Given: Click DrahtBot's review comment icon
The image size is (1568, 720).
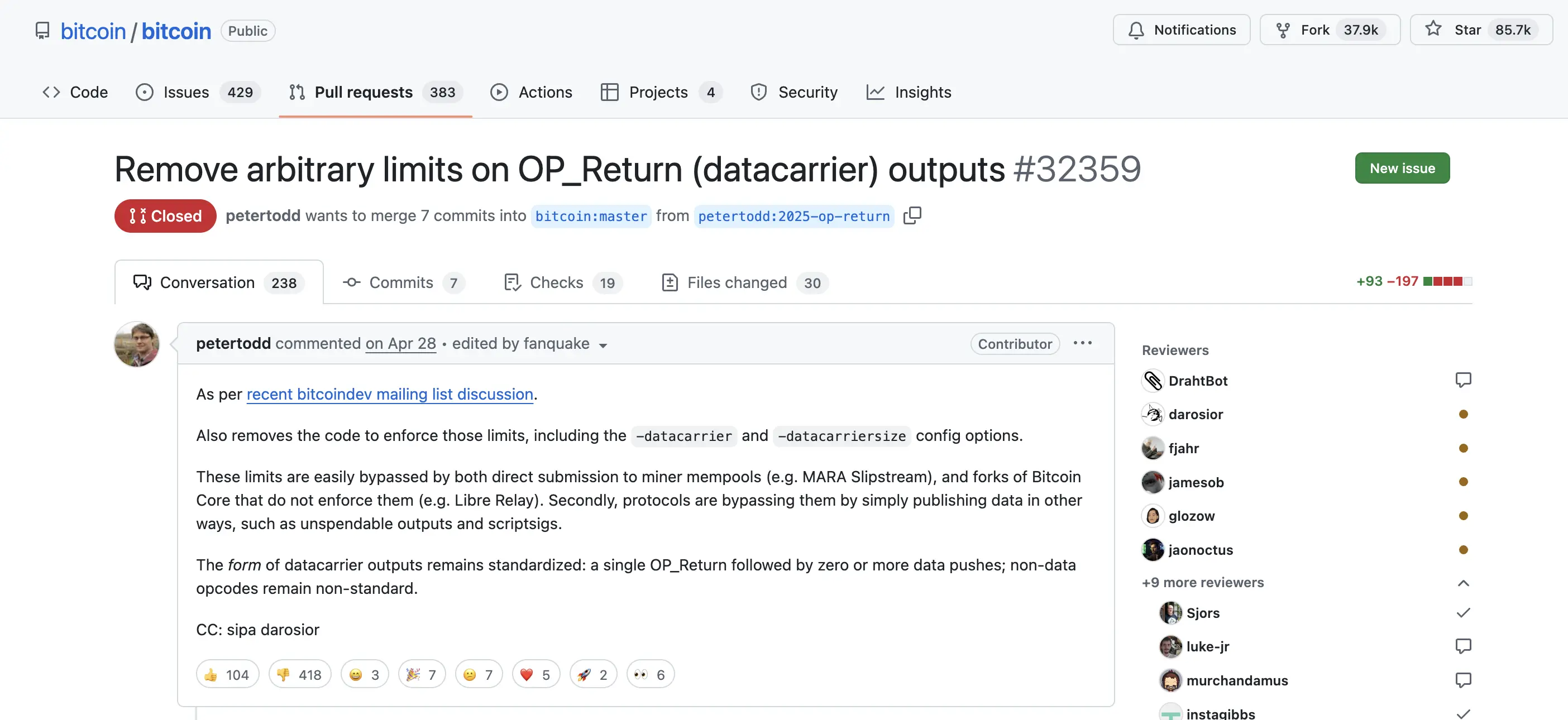Looking at the screenshot, I should [x=1462, y=381].
